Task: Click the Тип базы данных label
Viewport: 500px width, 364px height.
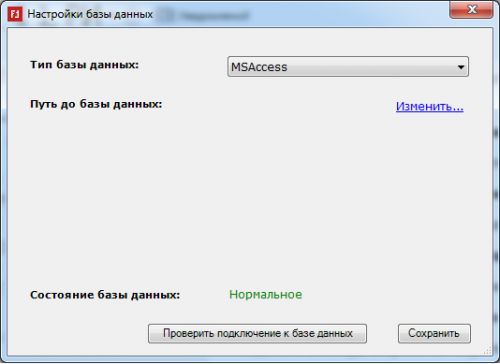Action: coord(84,64)
